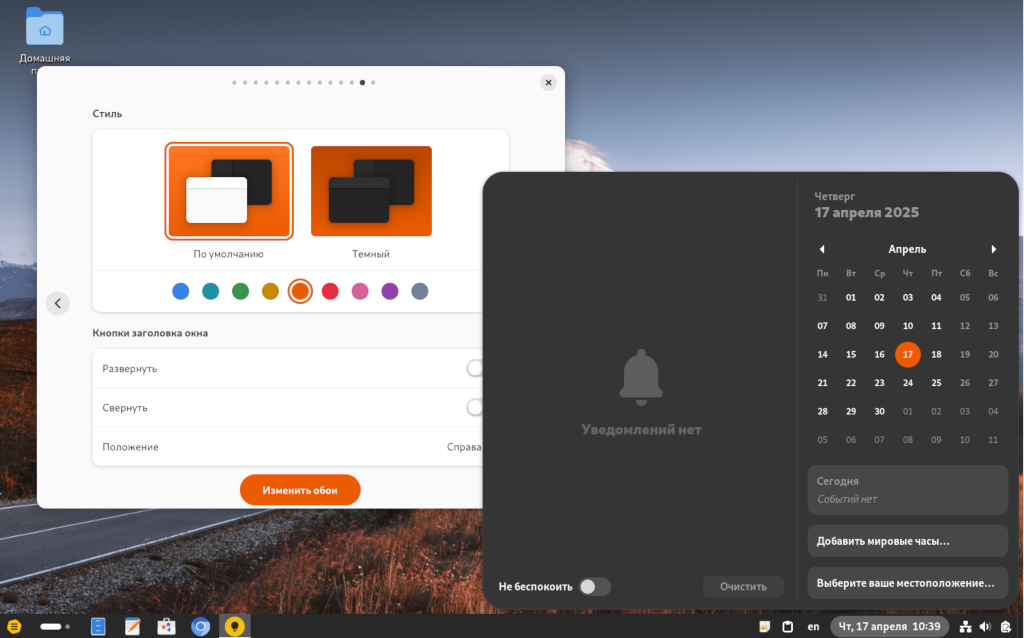Open the Положение dropdown showing Справа

coord(464,447)
